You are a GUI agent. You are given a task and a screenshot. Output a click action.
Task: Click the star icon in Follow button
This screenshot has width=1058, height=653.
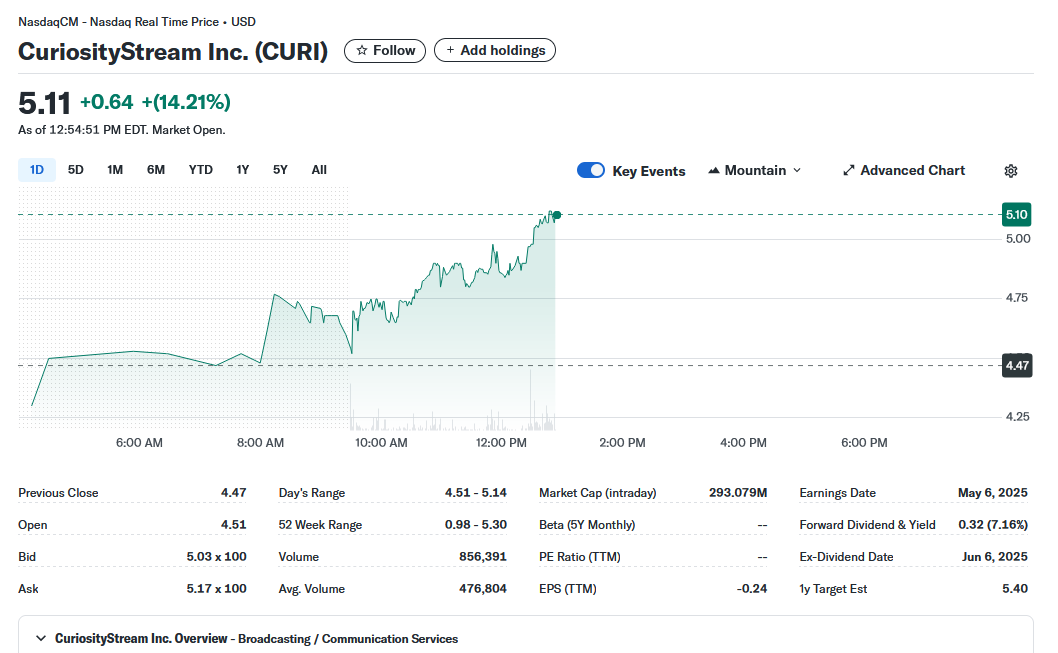pyautogui.click(x=362, y=51)
